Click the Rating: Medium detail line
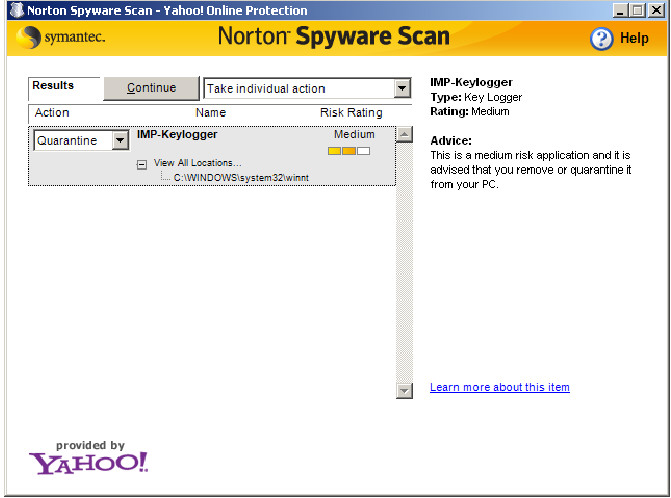This screenshot has height=498, width=671. pyautogui.click(x=469, y=112)
